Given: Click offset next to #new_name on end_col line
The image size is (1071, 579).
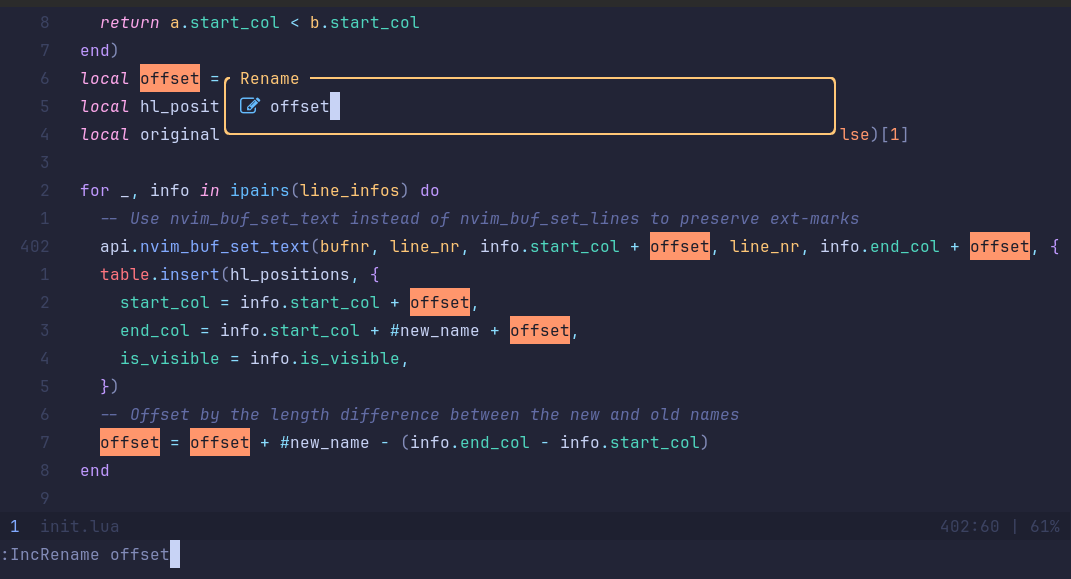Looking at the screenshot, I should pyautogui.click(x=539, y=330).
